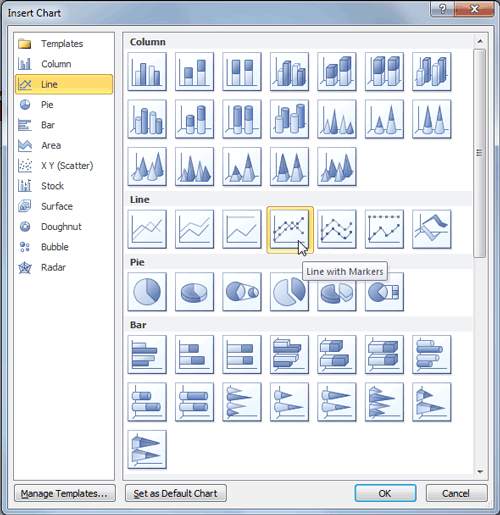
Task: Select the Stacked Horizontal Cylinder chart
Action: (147, 402)
